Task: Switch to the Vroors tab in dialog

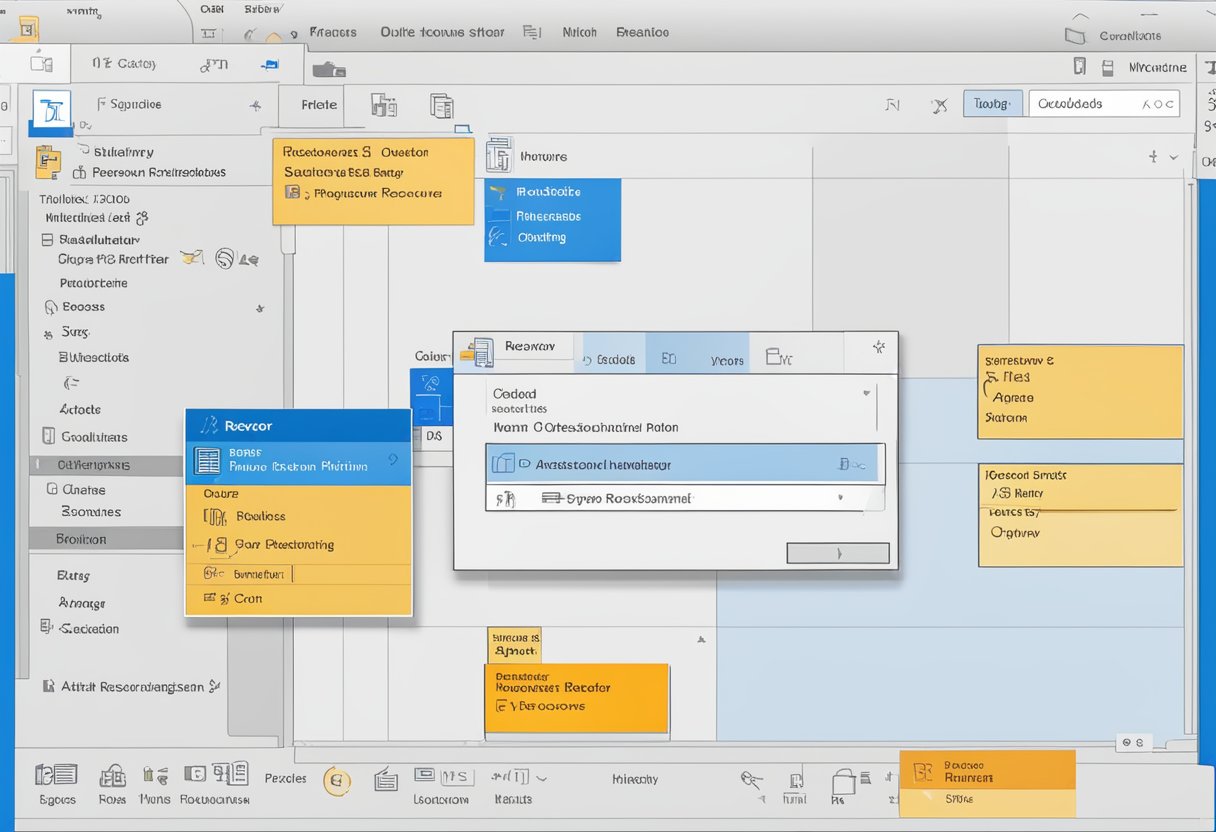Action: 727,360
